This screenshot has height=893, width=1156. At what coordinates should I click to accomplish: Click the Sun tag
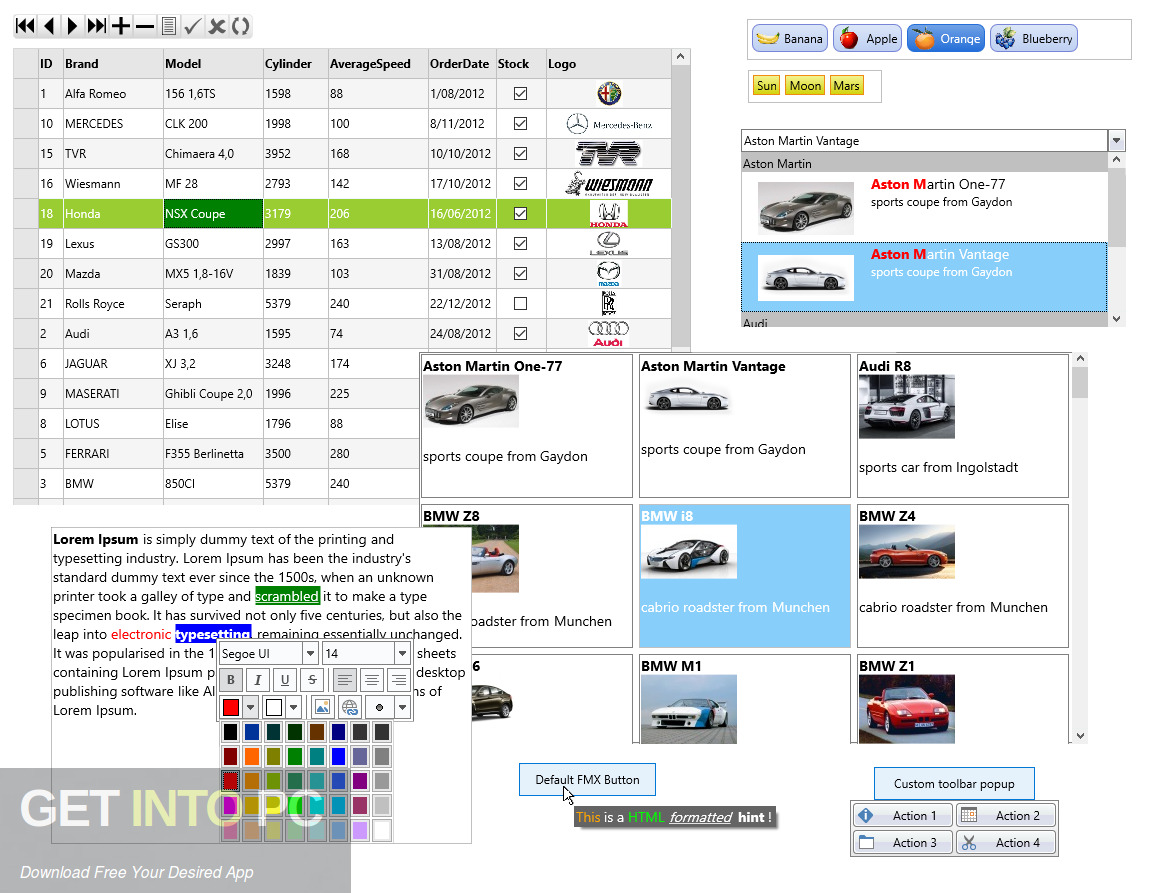766,86
